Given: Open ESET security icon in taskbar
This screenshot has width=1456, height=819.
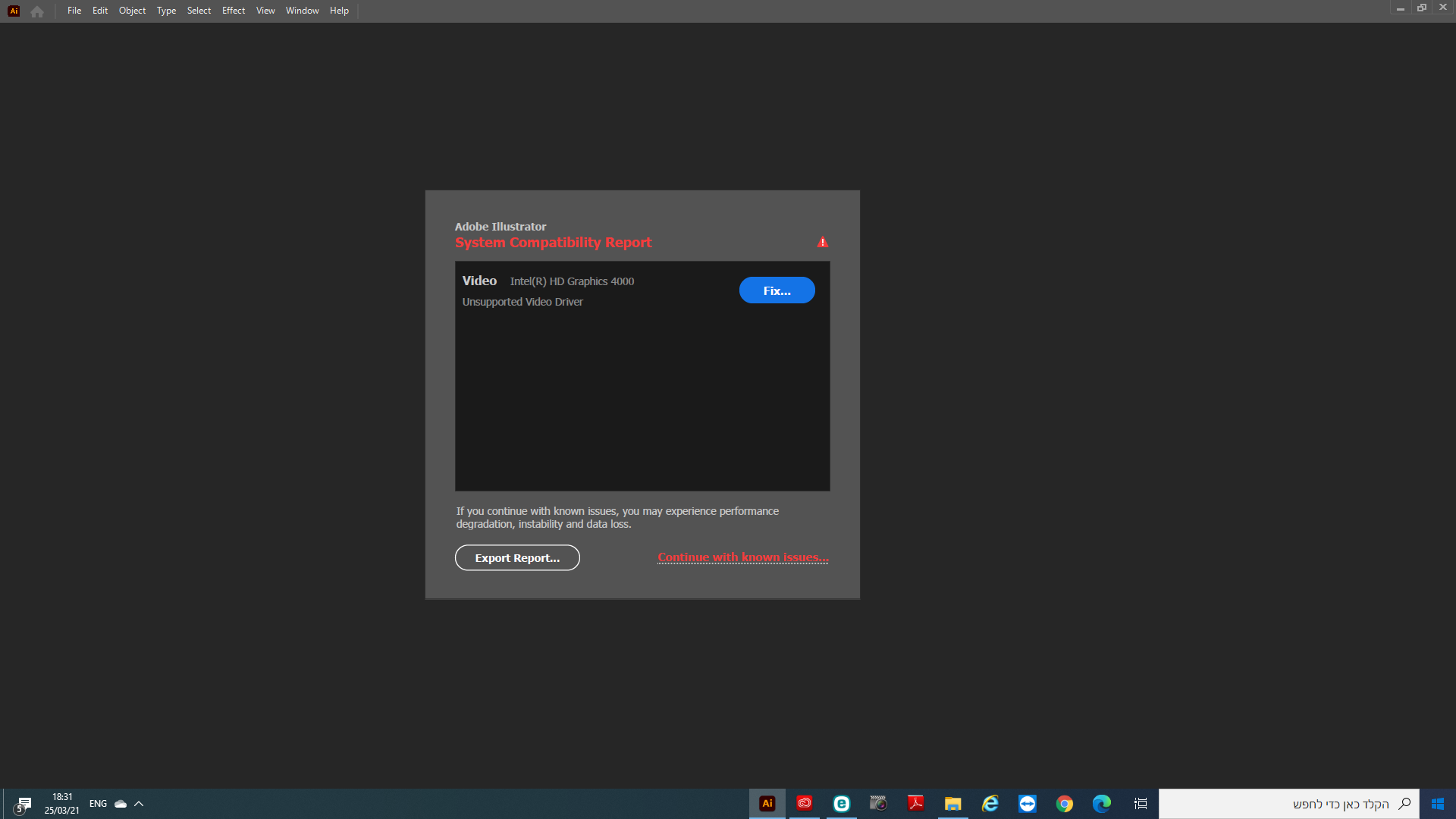Looking at the screenshot, I should click(x=842, y=804).
